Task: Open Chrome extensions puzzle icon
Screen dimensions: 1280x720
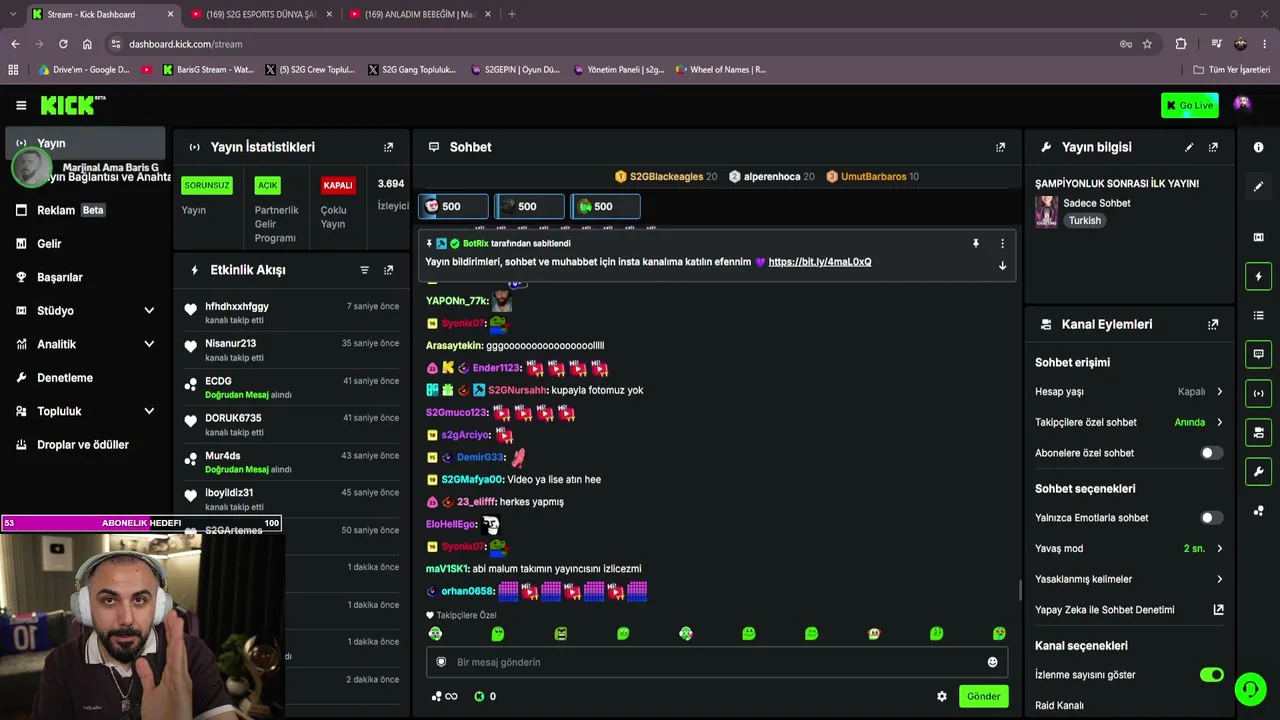Action: pos(1181,44)
